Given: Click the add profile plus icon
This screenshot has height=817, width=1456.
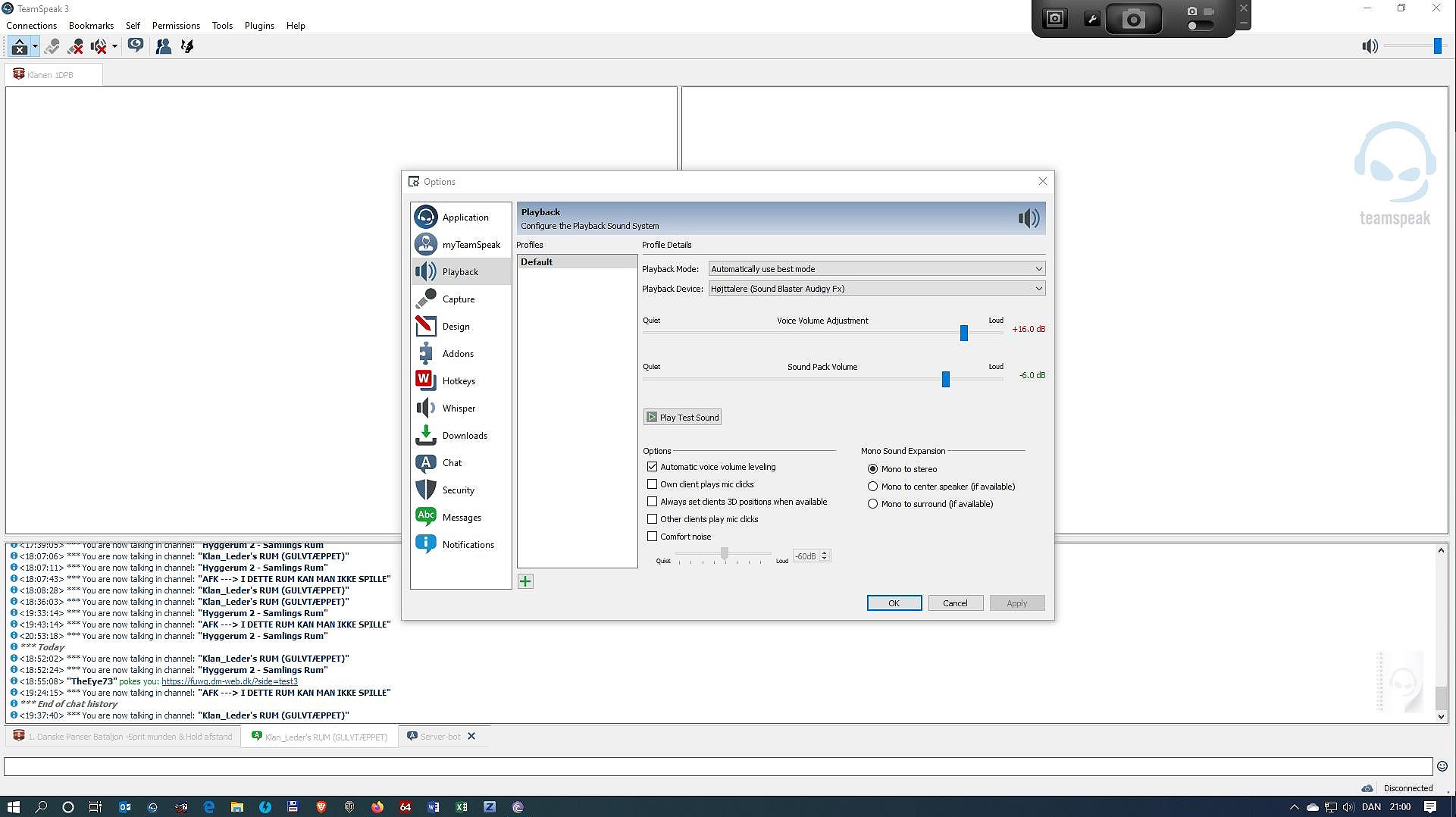Looking at the screenshot, I should pos(525,581).
